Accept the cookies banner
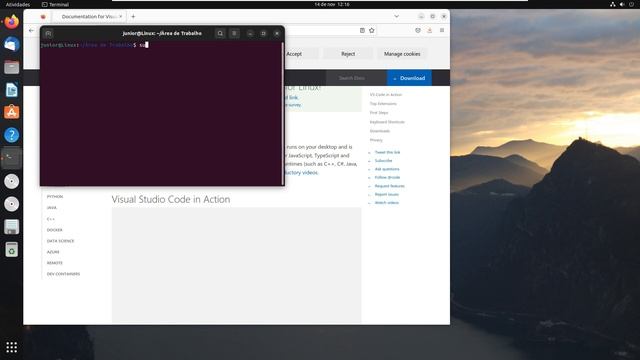Viewport: 640px width, 360px height. (294, 54)
